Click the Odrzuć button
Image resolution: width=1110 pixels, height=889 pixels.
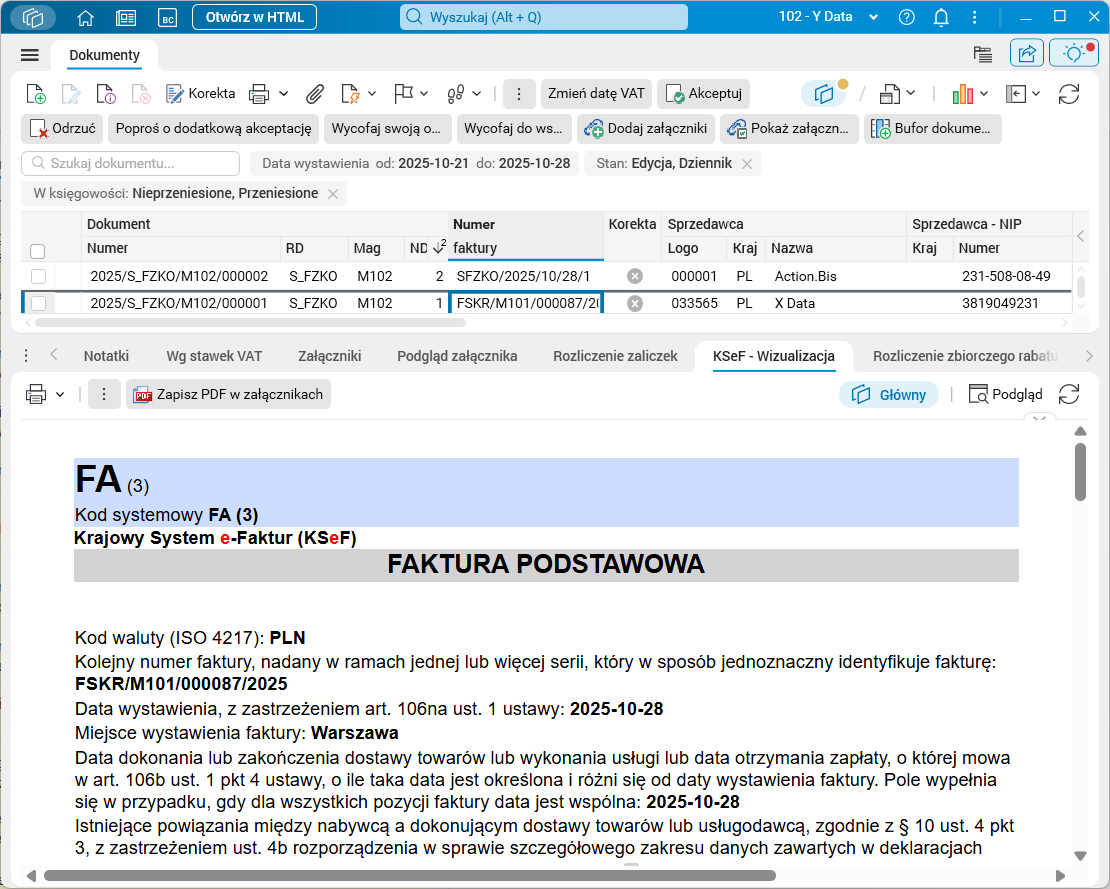click(62, 129)
